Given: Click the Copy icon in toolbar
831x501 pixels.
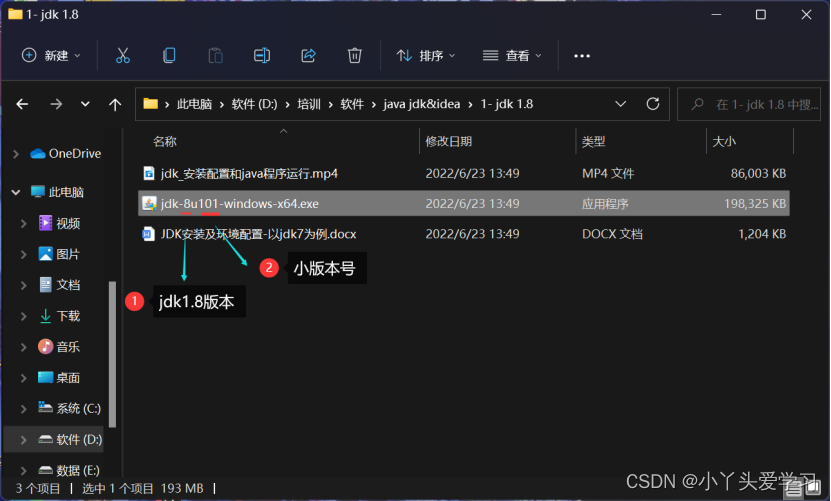Looking at the screenshot, I should [x=169, y=56].
